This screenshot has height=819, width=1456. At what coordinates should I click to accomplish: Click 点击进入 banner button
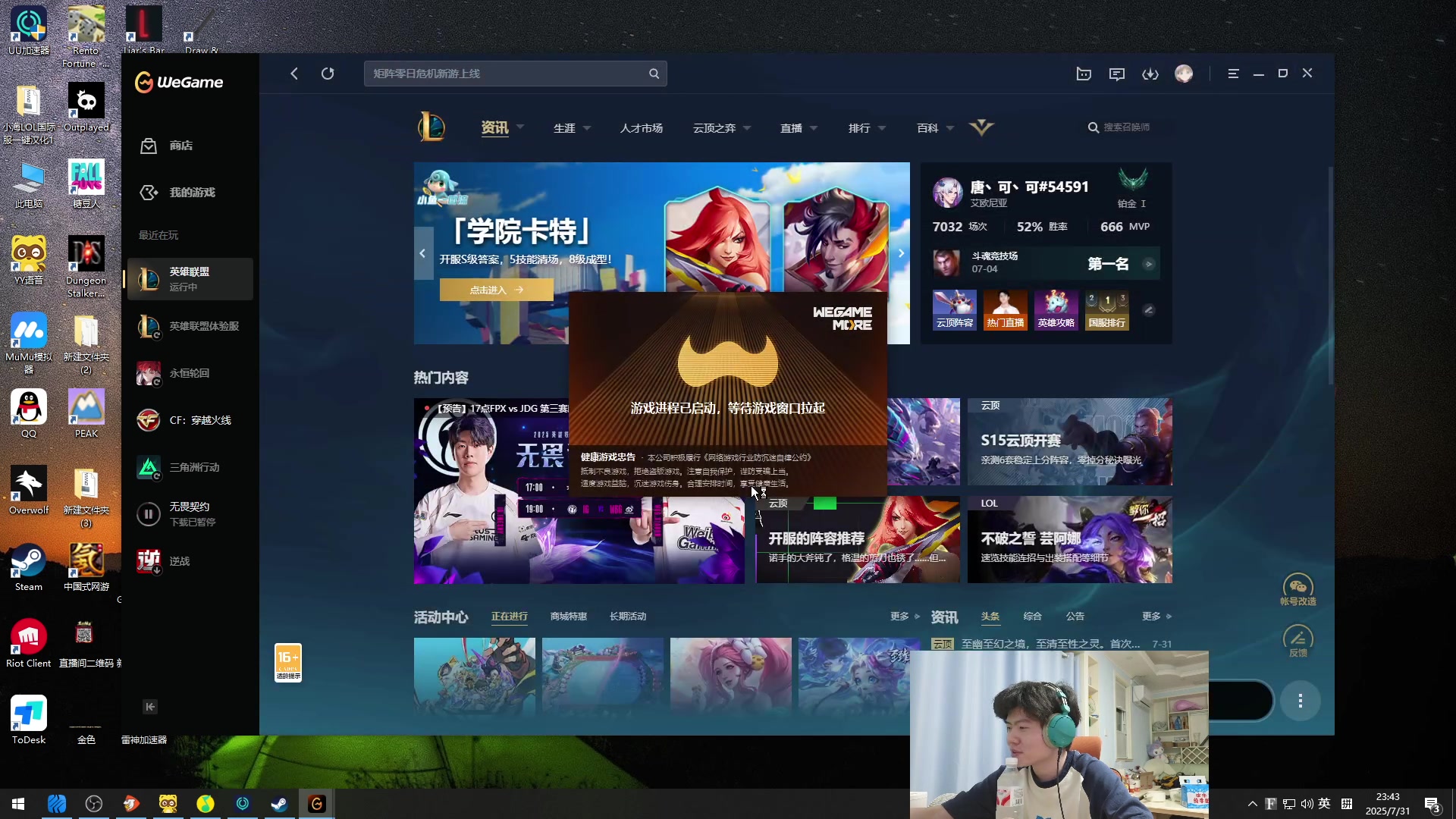coord(497,290)
